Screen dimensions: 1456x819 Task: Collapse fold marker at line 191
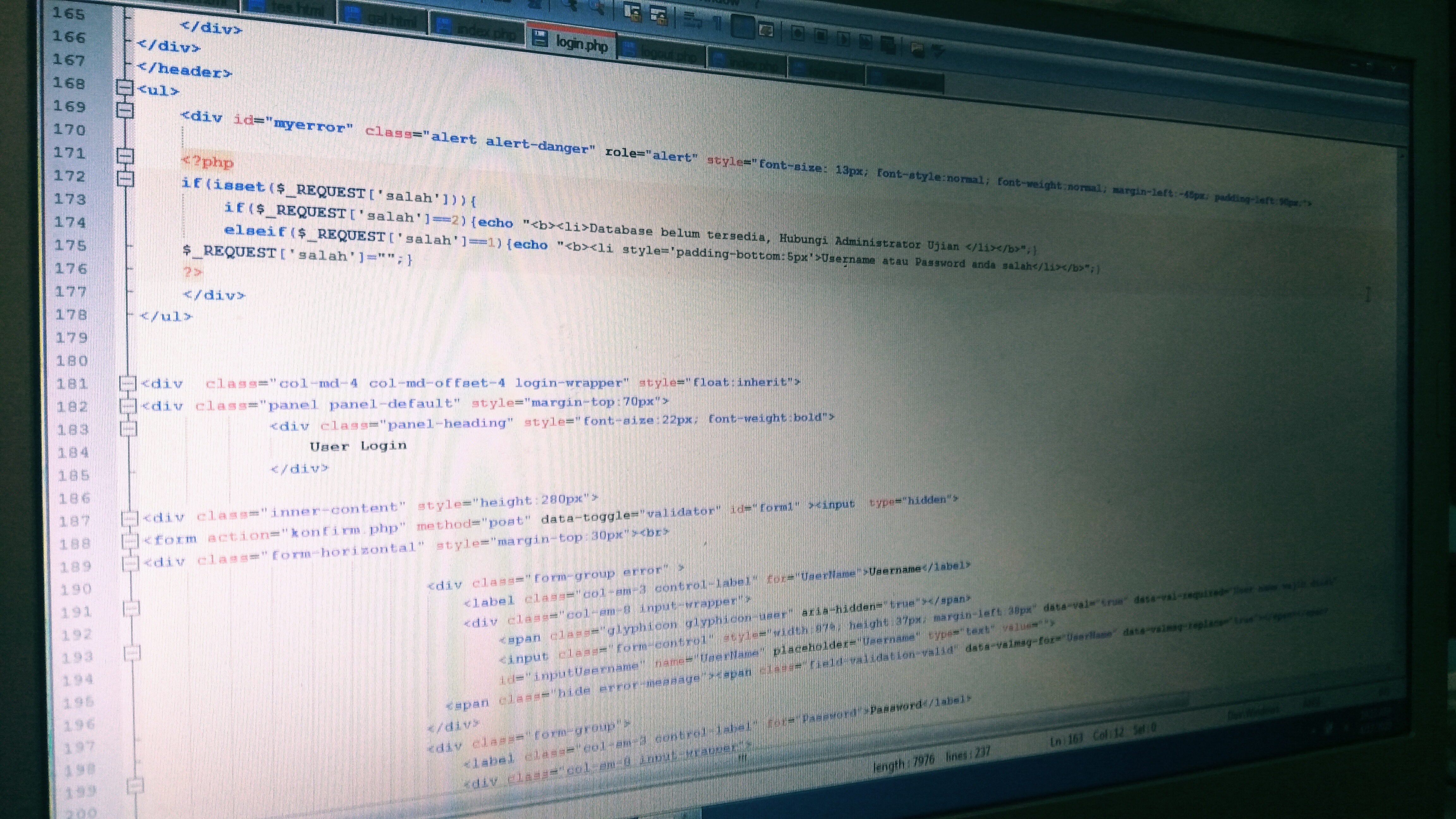(132, 608)
